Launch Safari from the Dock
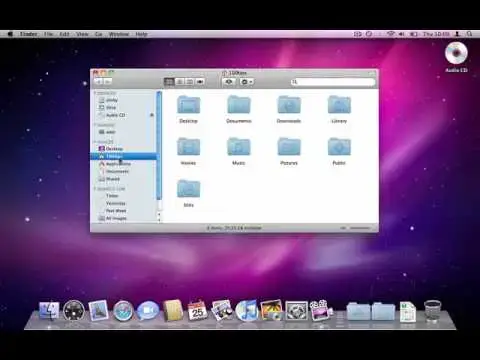The width and height of the screenshot is (480, 360). [x=123, y=311]
